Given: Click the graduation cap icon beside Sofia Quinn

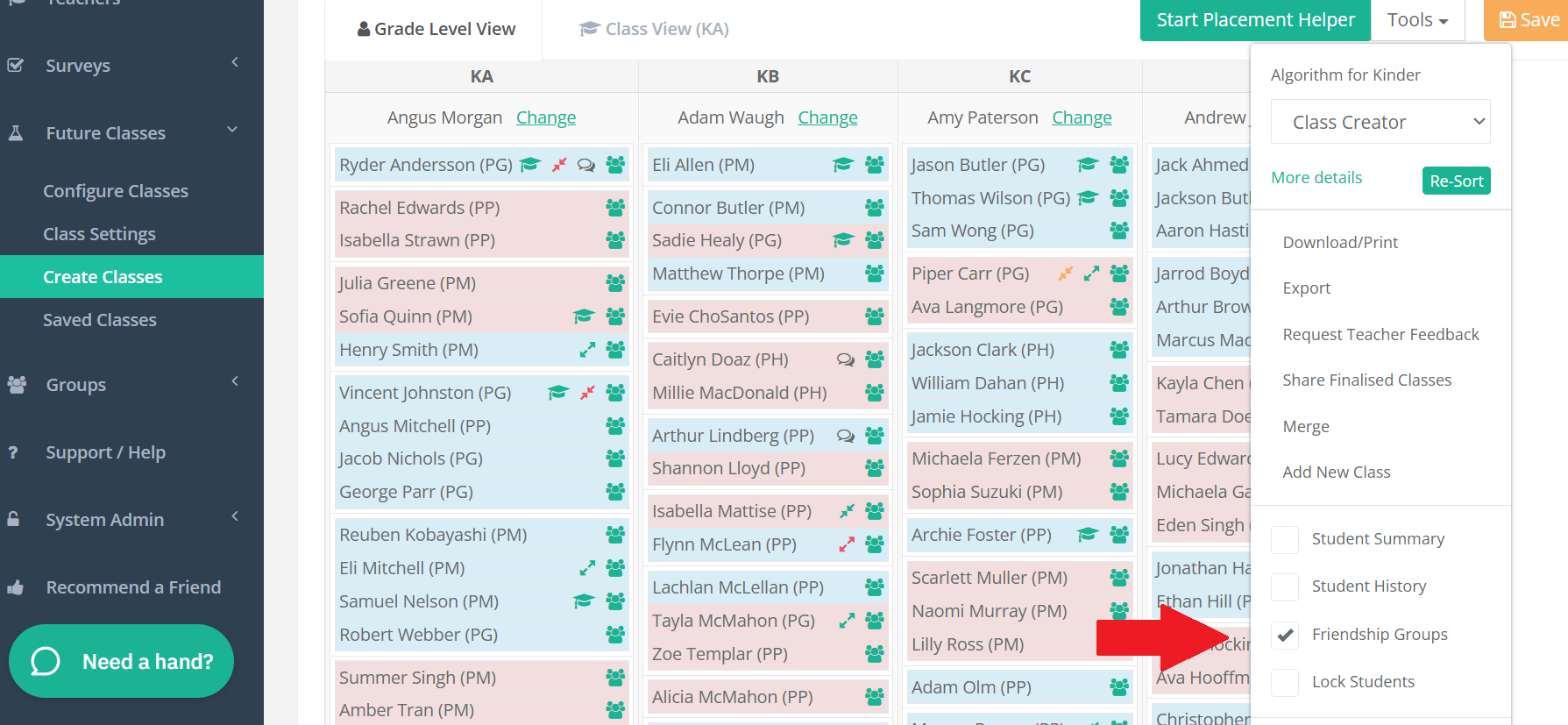Looking at the screenshot, I should tap(584, 316).
